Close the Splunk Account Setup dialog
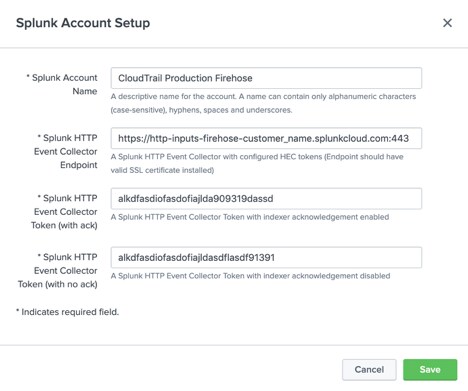 447,23
